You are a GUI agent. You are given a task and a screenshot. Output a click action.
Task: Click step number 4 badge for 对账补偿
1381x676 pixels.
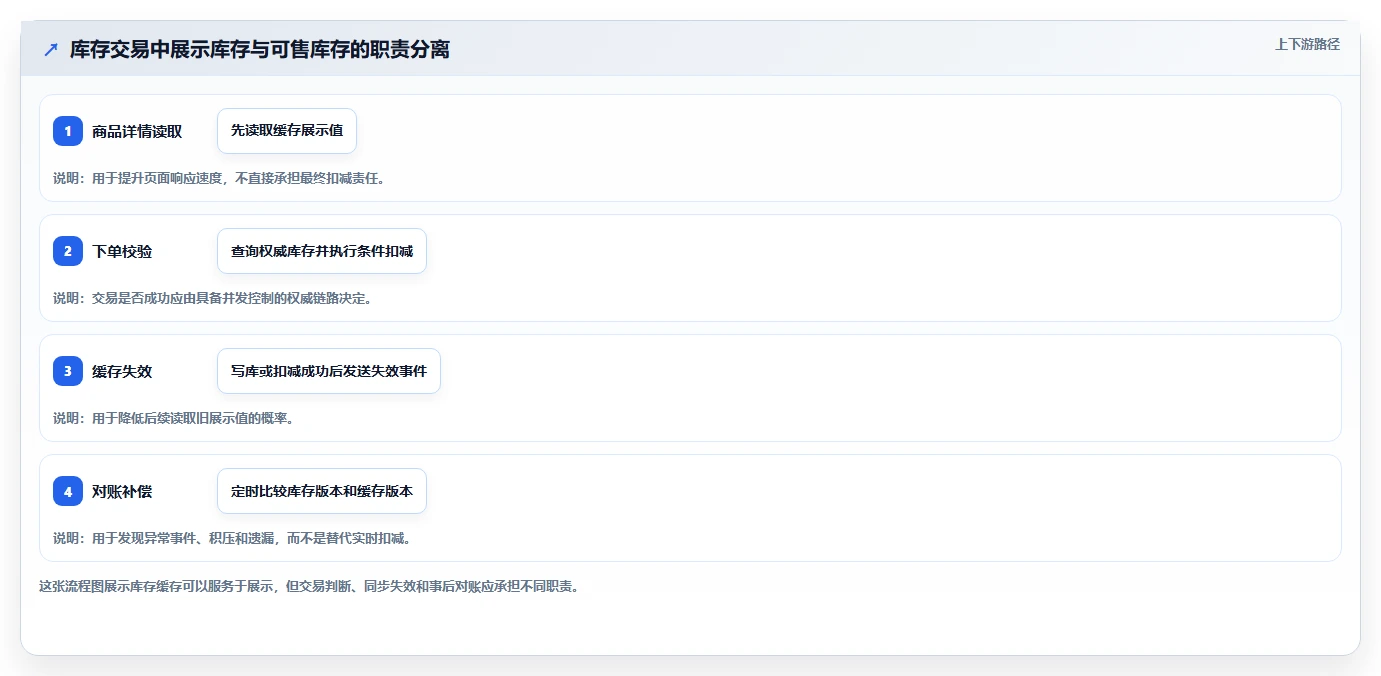[x=68, y=491]
